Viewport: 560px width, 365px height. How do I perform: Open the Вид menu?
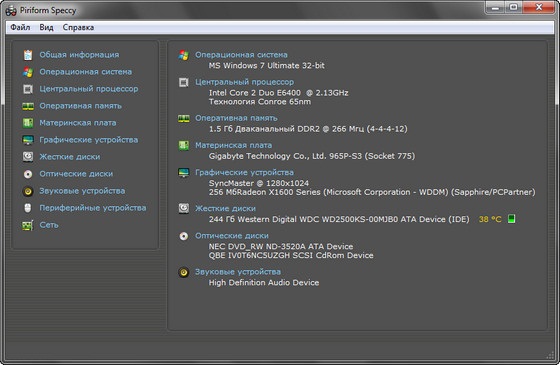46,28
